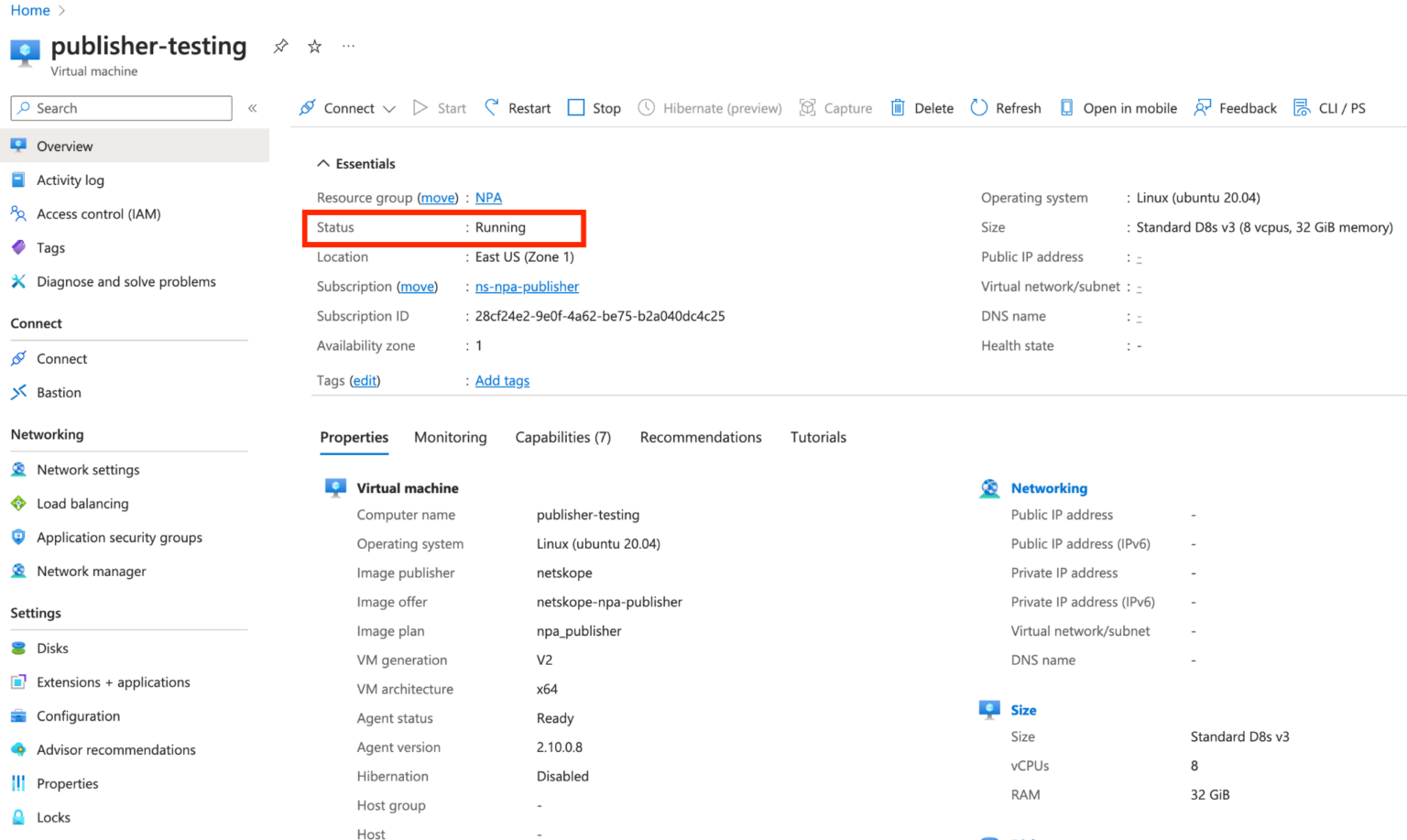
Task: Add publisher-testing to favorites star
Action: (314, 46)
